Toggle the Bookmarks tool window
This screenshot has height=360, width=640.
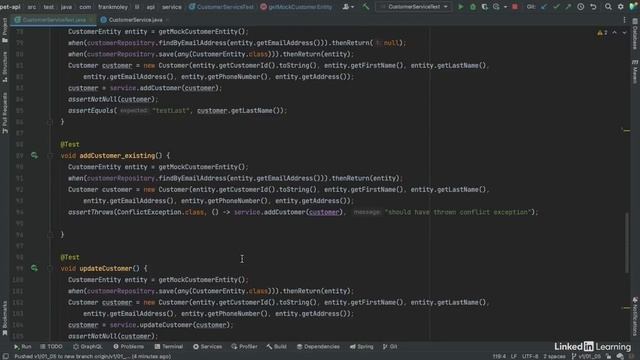coord(5,318)
